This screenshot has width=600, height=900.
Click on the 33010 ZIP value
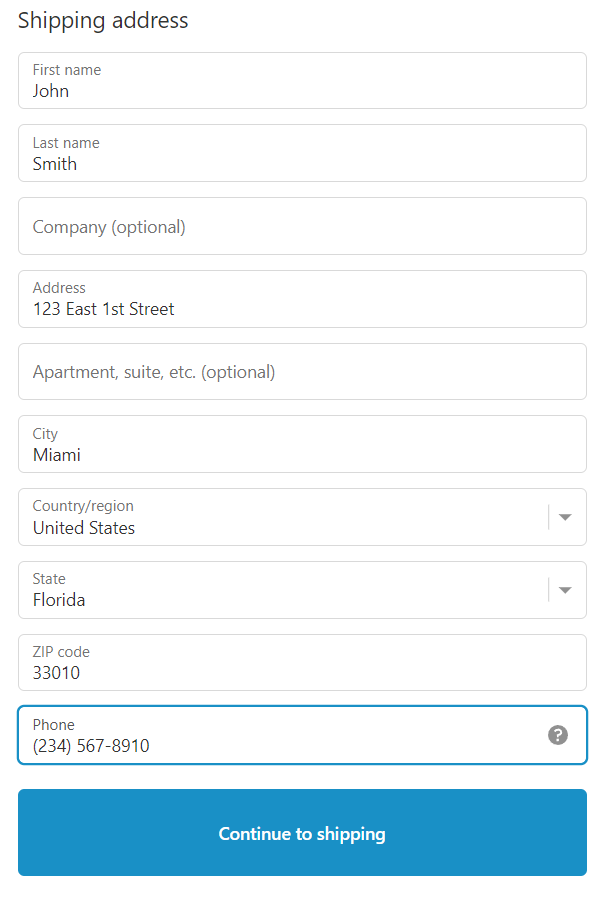tap(56, 673)
